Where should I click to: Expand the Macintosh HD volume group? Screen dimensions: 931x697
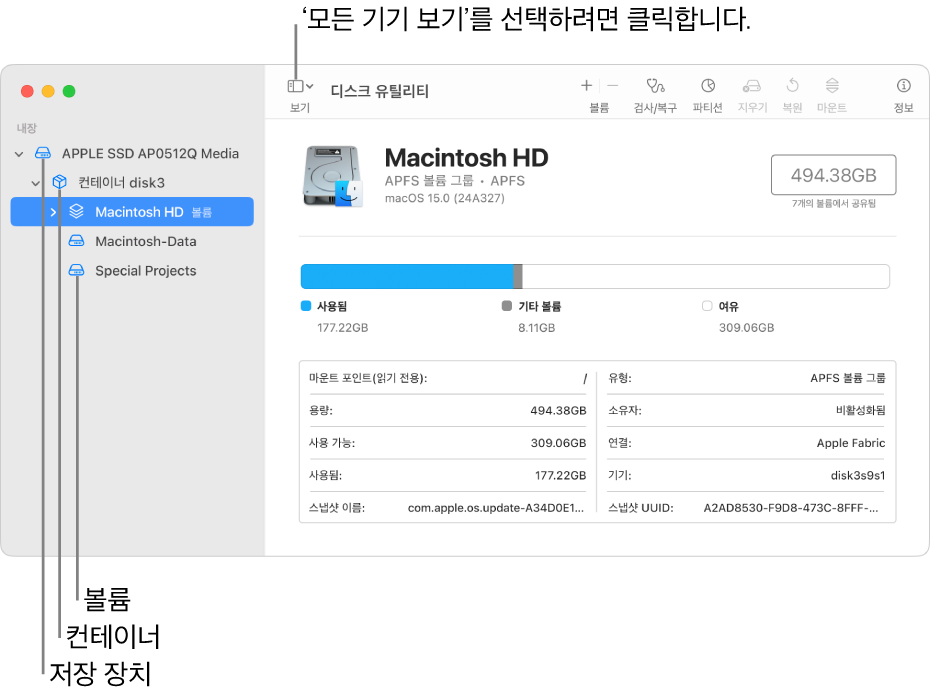53,213
